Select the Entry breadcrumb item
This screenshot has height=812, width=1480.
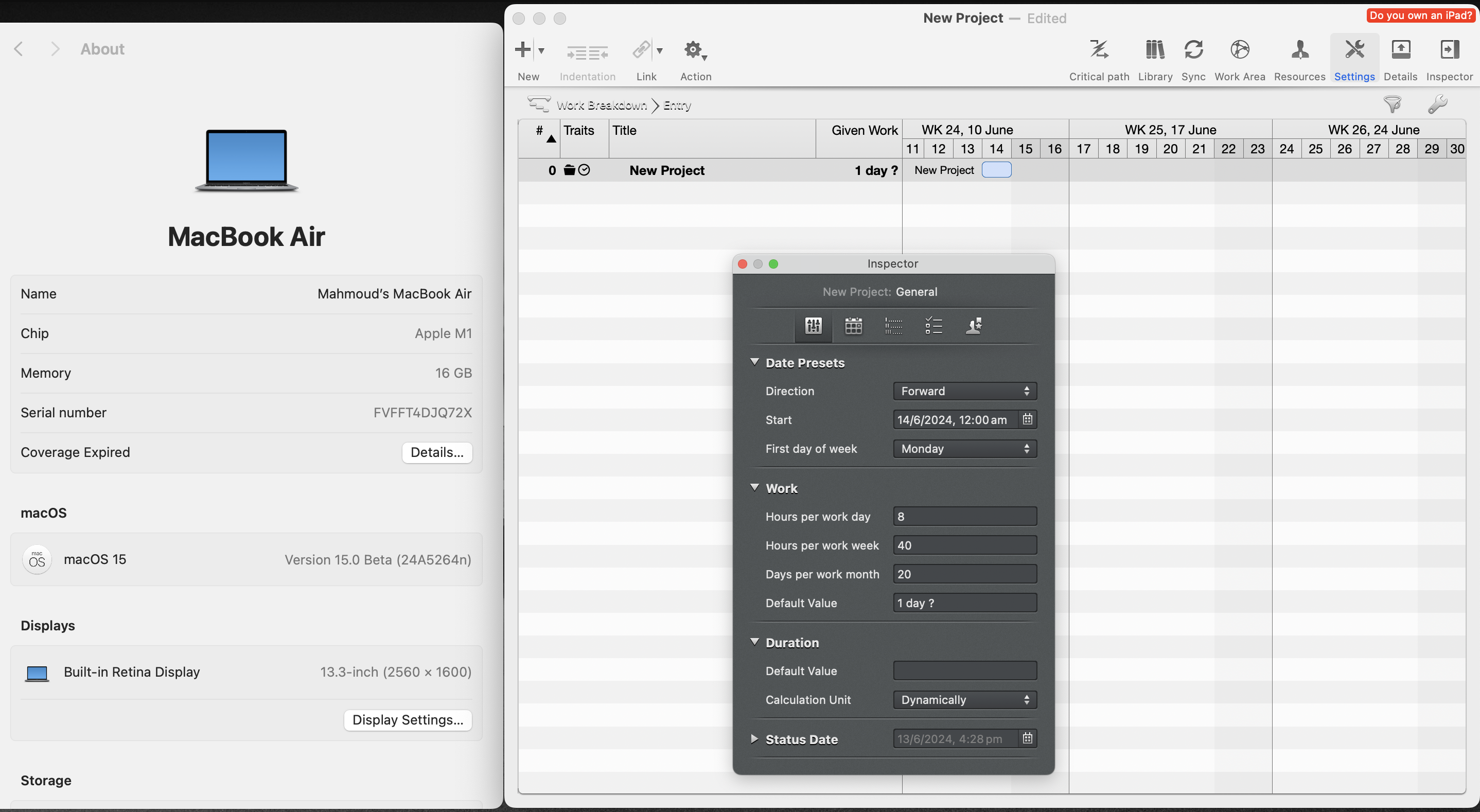(x=677, y=105)
